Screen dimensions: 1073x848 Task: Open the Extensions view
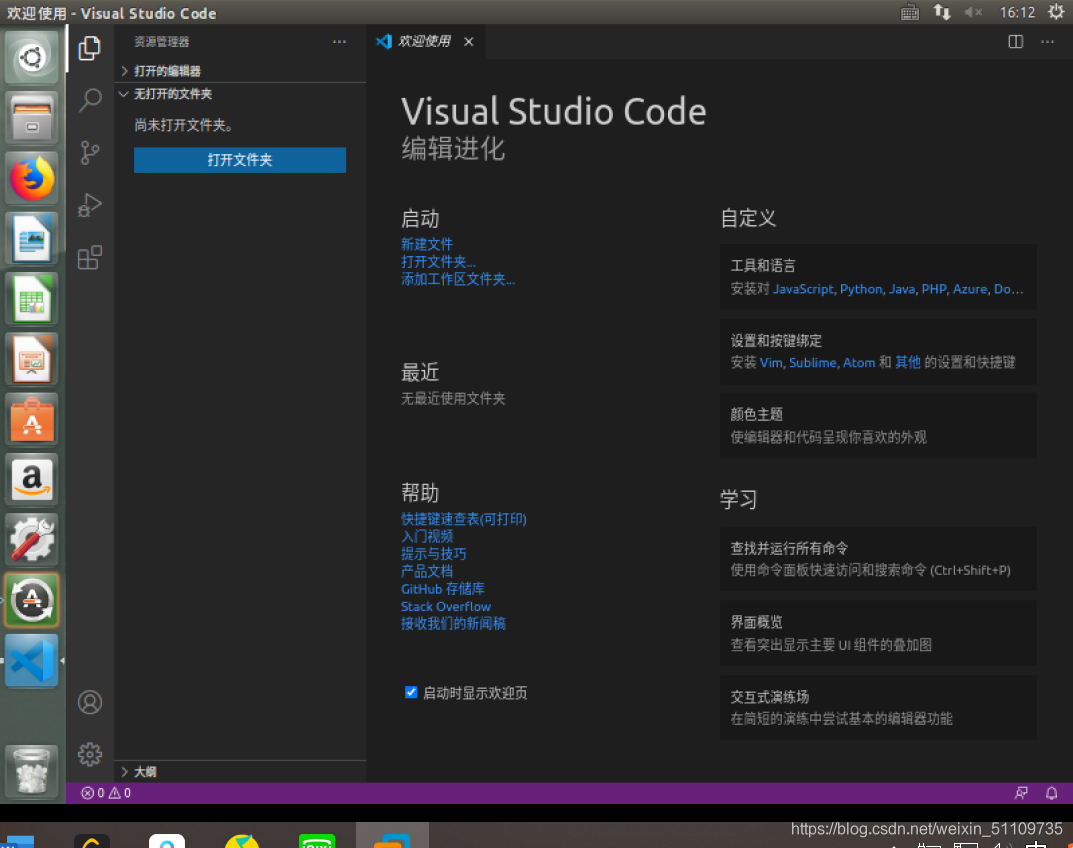[90, 257]
